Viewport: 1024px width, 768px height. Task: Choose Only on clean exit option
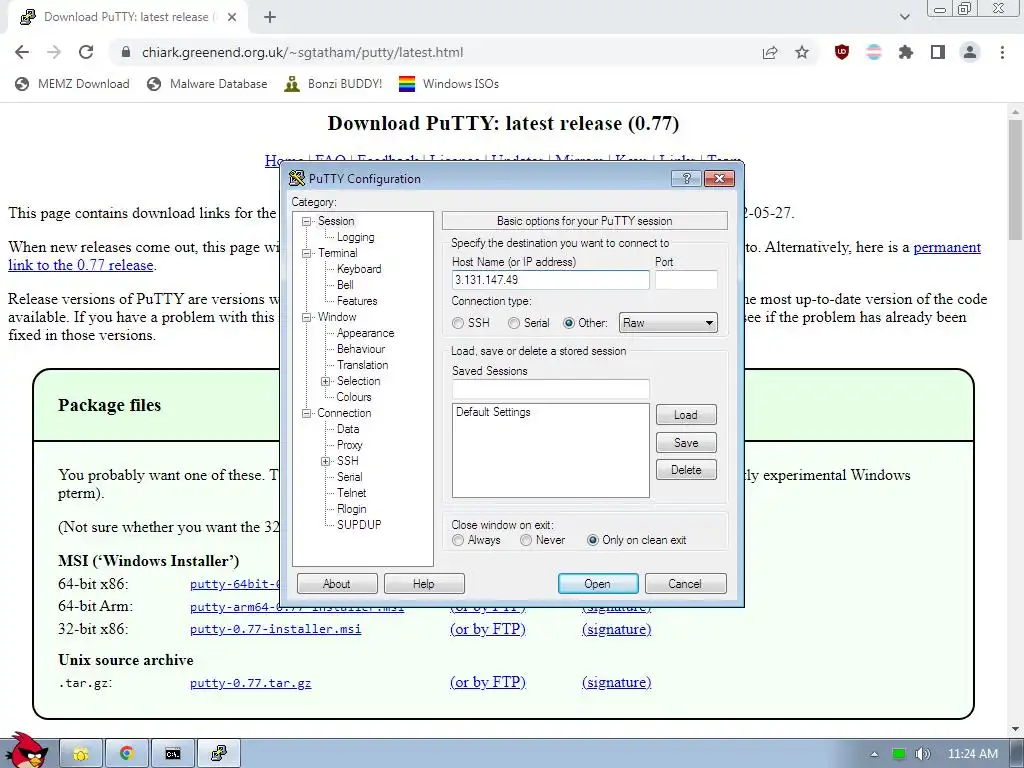click(592, 540)
